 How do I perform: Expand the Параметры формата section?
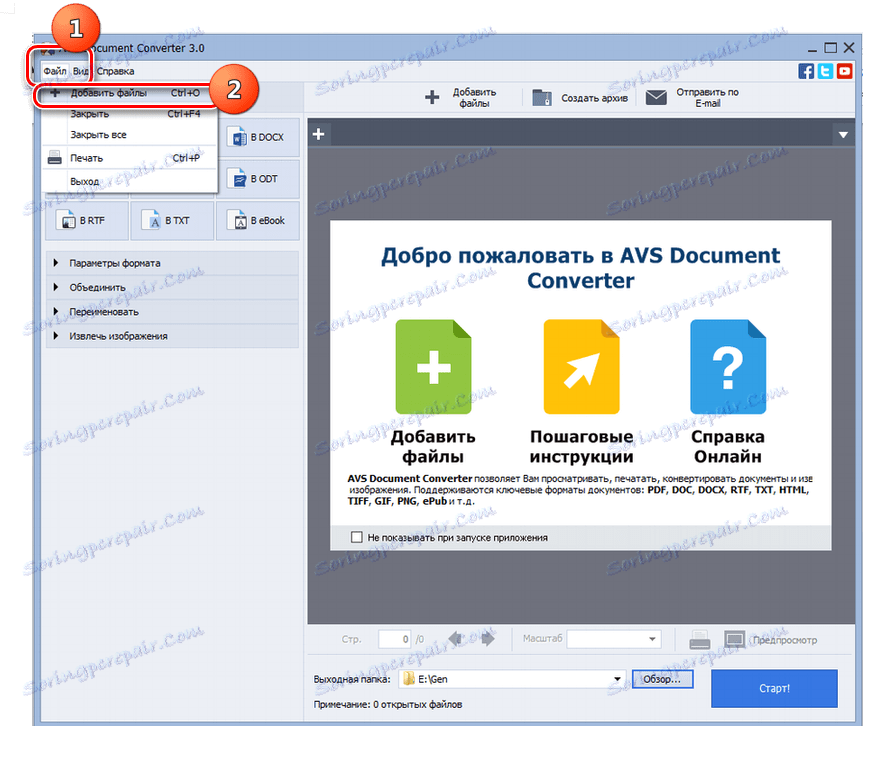click(172, 263)
